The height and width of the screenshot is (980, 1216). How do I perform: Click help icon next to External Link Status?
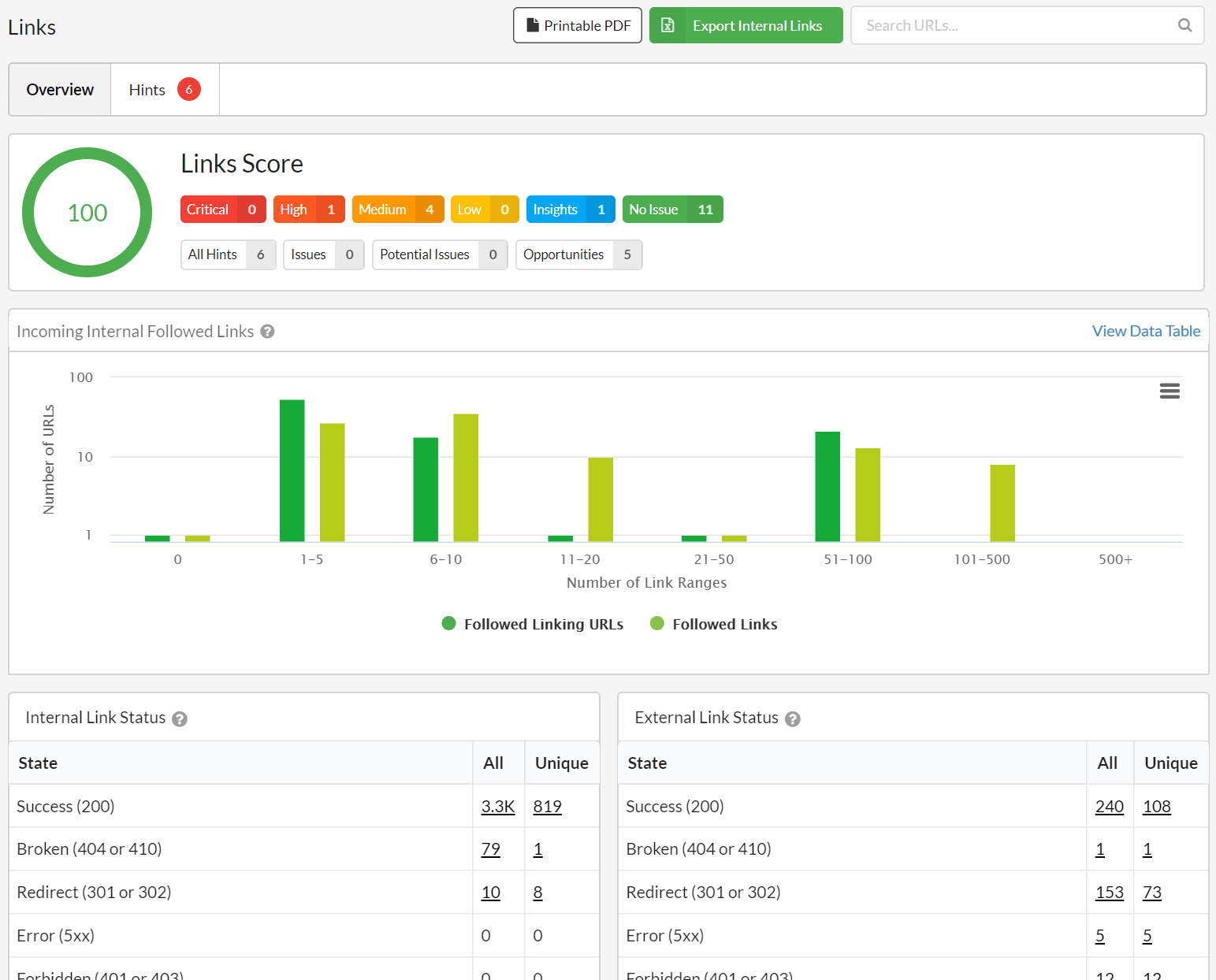pos(792,718)
